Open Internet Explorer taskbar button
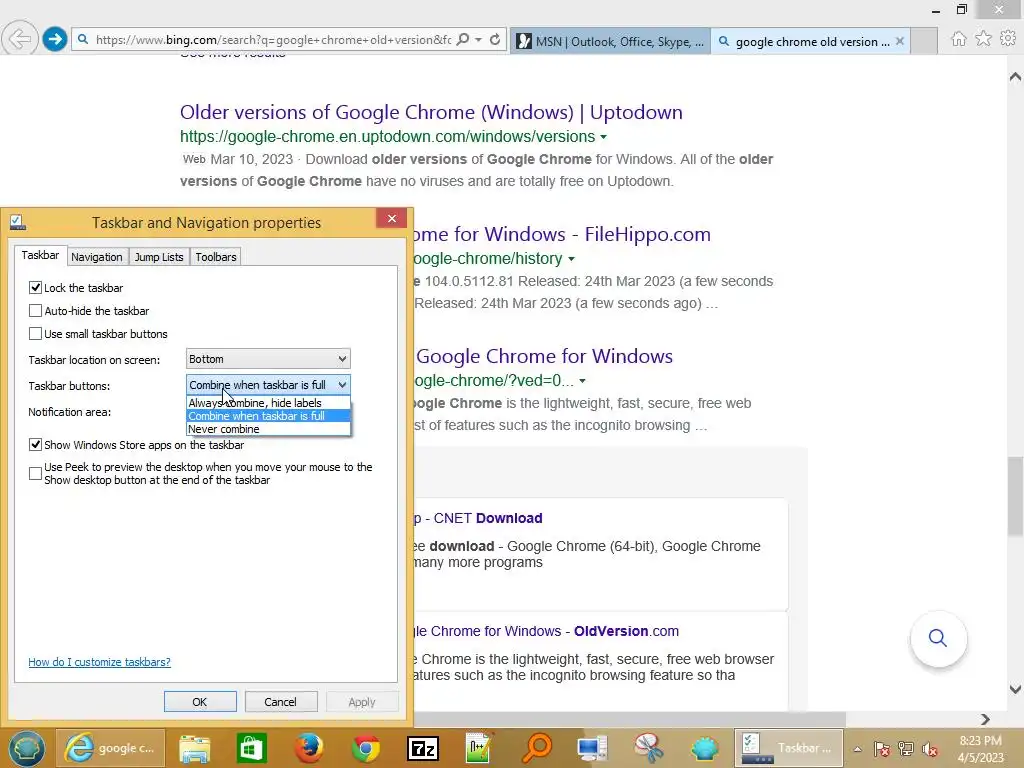 coord(110,748)
